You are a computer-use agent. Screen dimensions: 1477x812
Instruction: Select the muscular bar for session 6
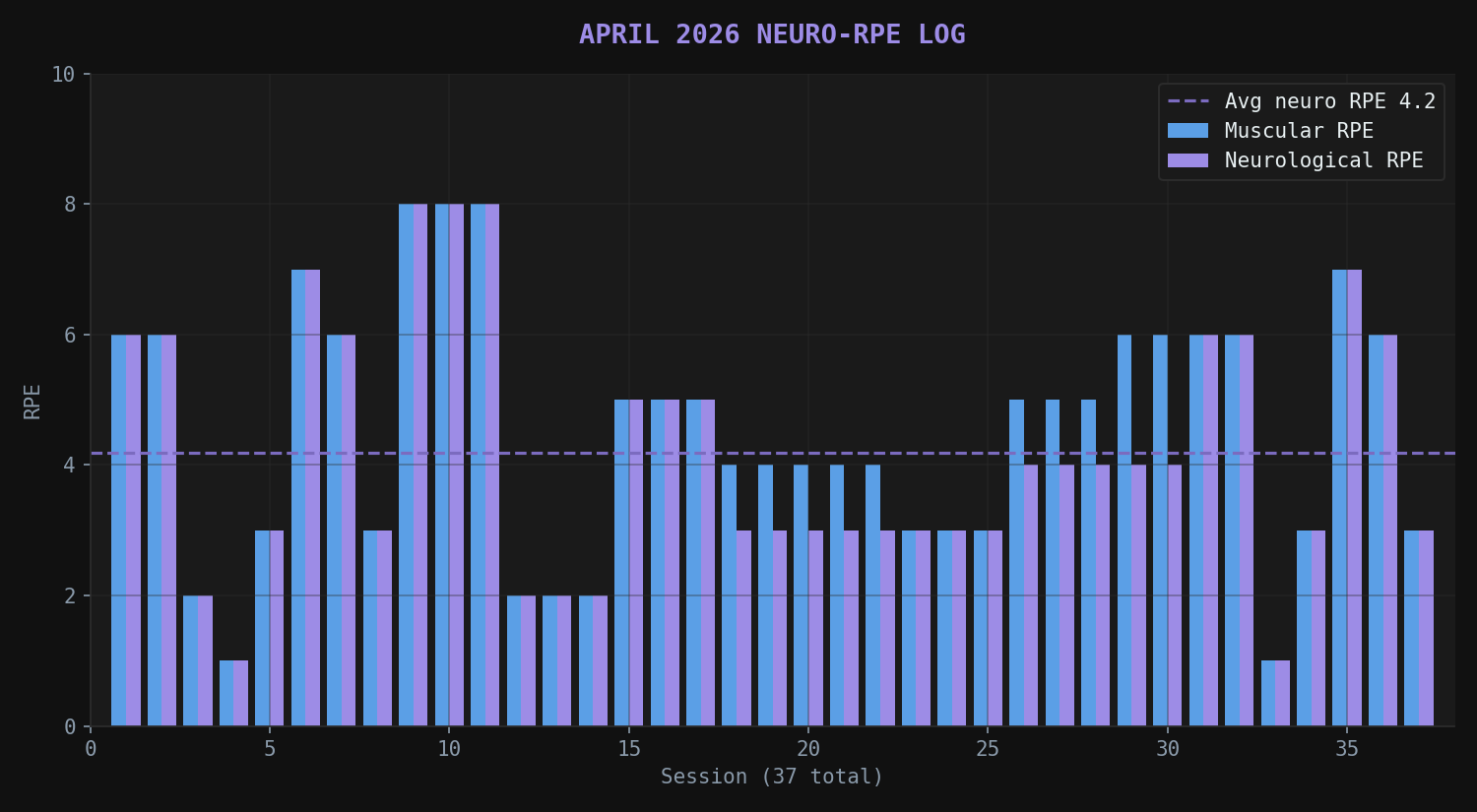tap(298, 498)
